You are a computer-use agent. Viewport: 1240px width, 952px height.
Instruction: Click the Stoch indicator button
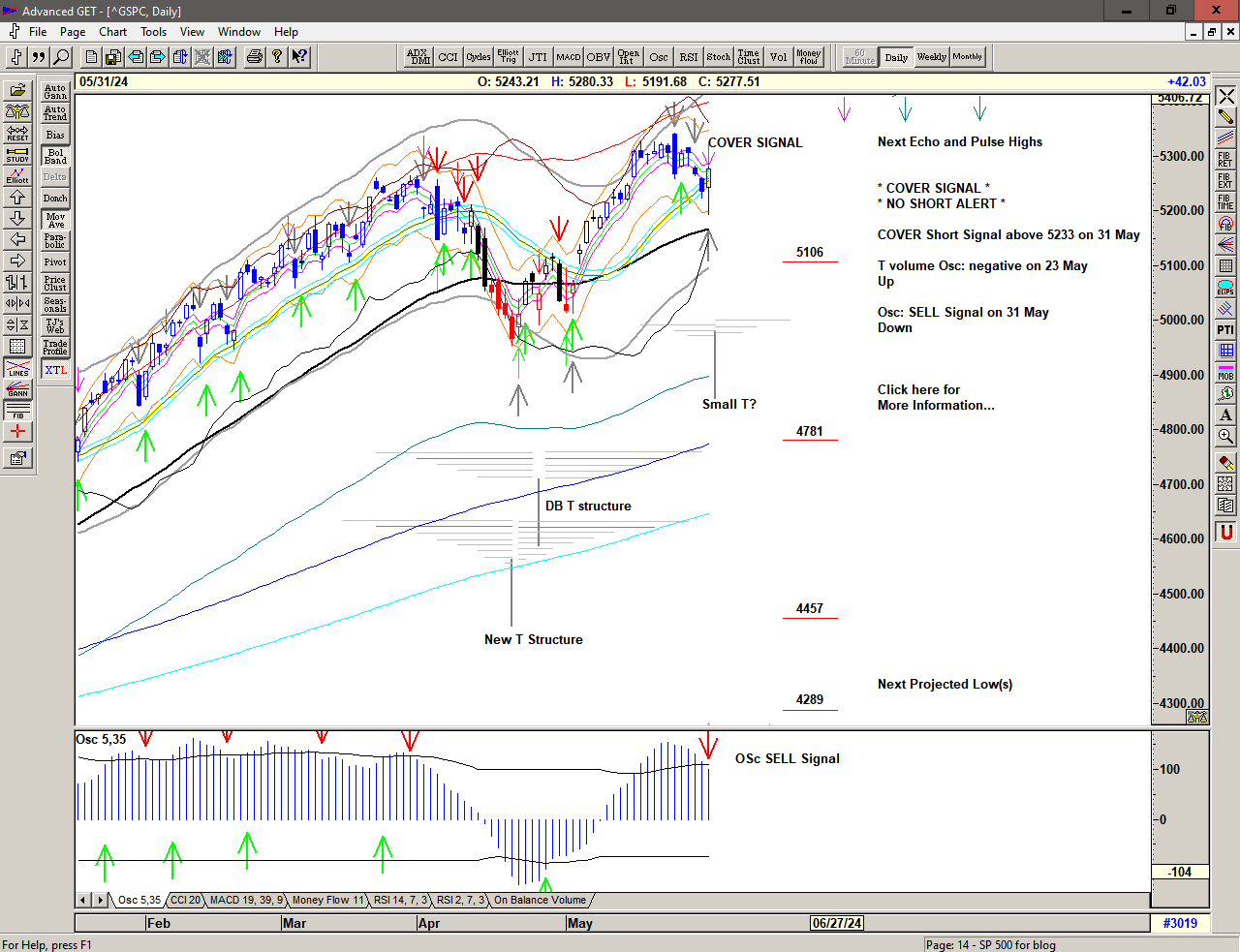(x=718, y=57)
